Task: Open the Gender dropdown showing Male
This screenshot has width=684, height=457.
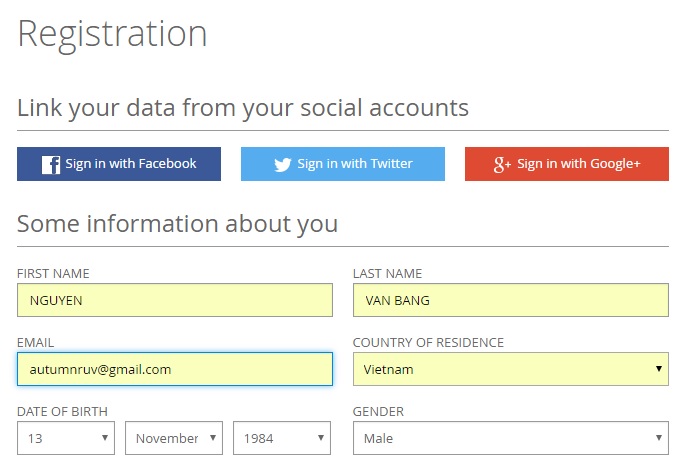Action: pyautogui.click(x=511, y=438)
